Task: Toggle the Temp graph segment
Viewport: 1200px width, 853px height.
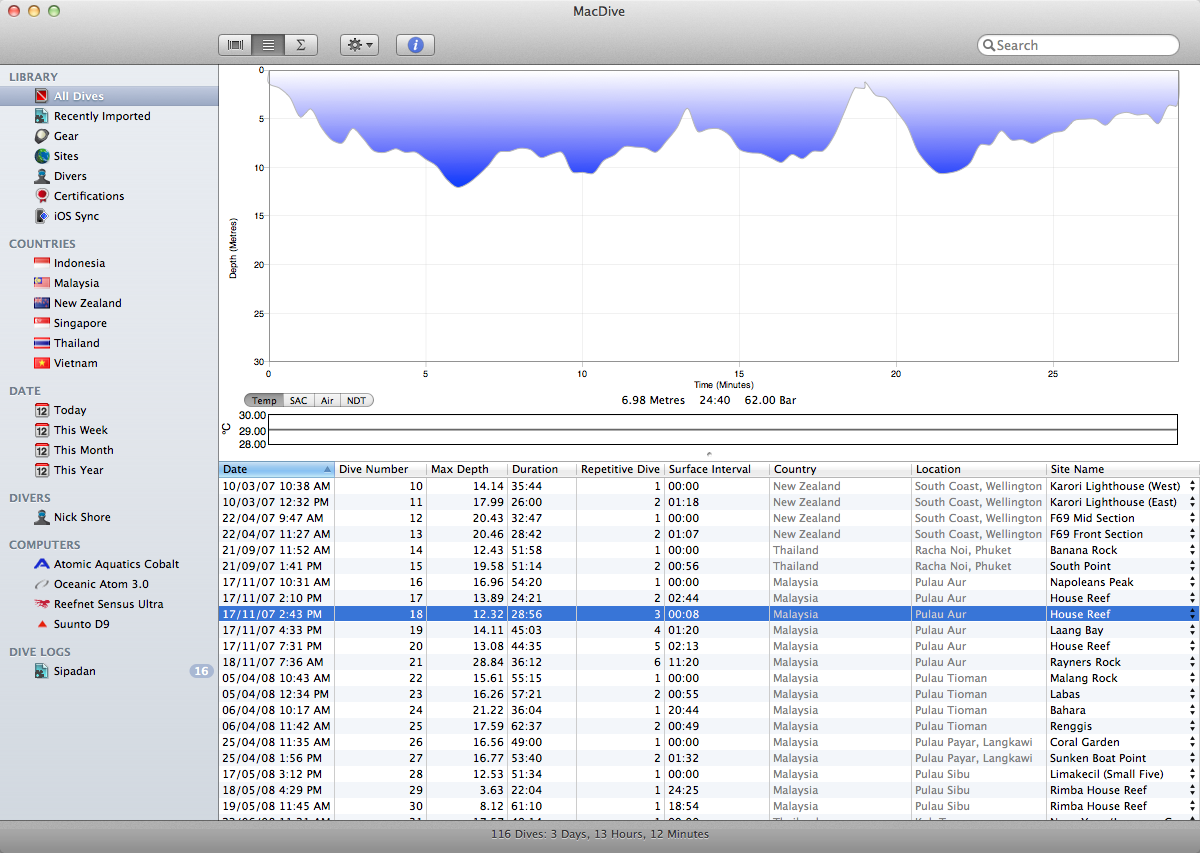Action: point(264,400)
